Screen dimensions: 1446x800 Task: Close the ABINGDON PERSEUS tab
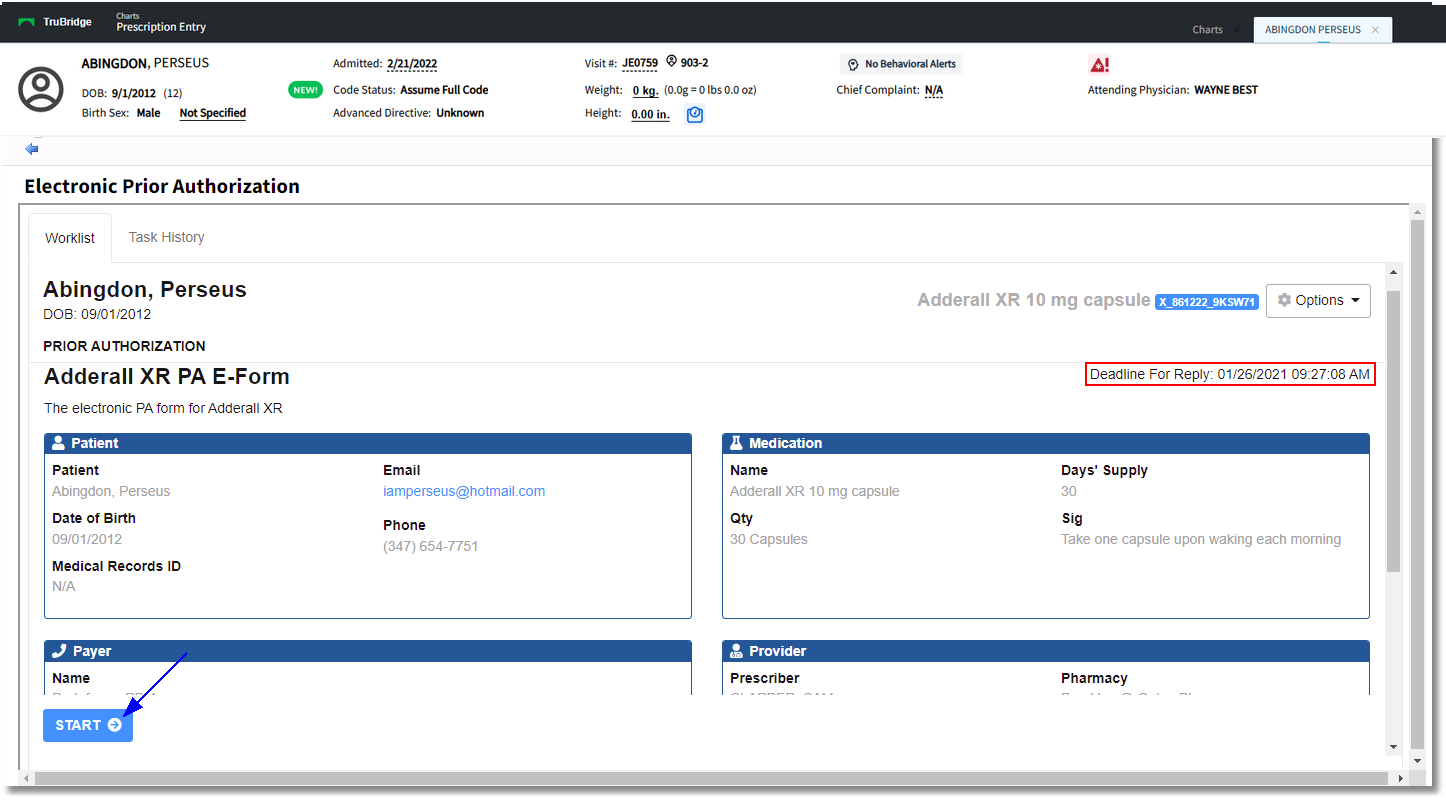1375,30
